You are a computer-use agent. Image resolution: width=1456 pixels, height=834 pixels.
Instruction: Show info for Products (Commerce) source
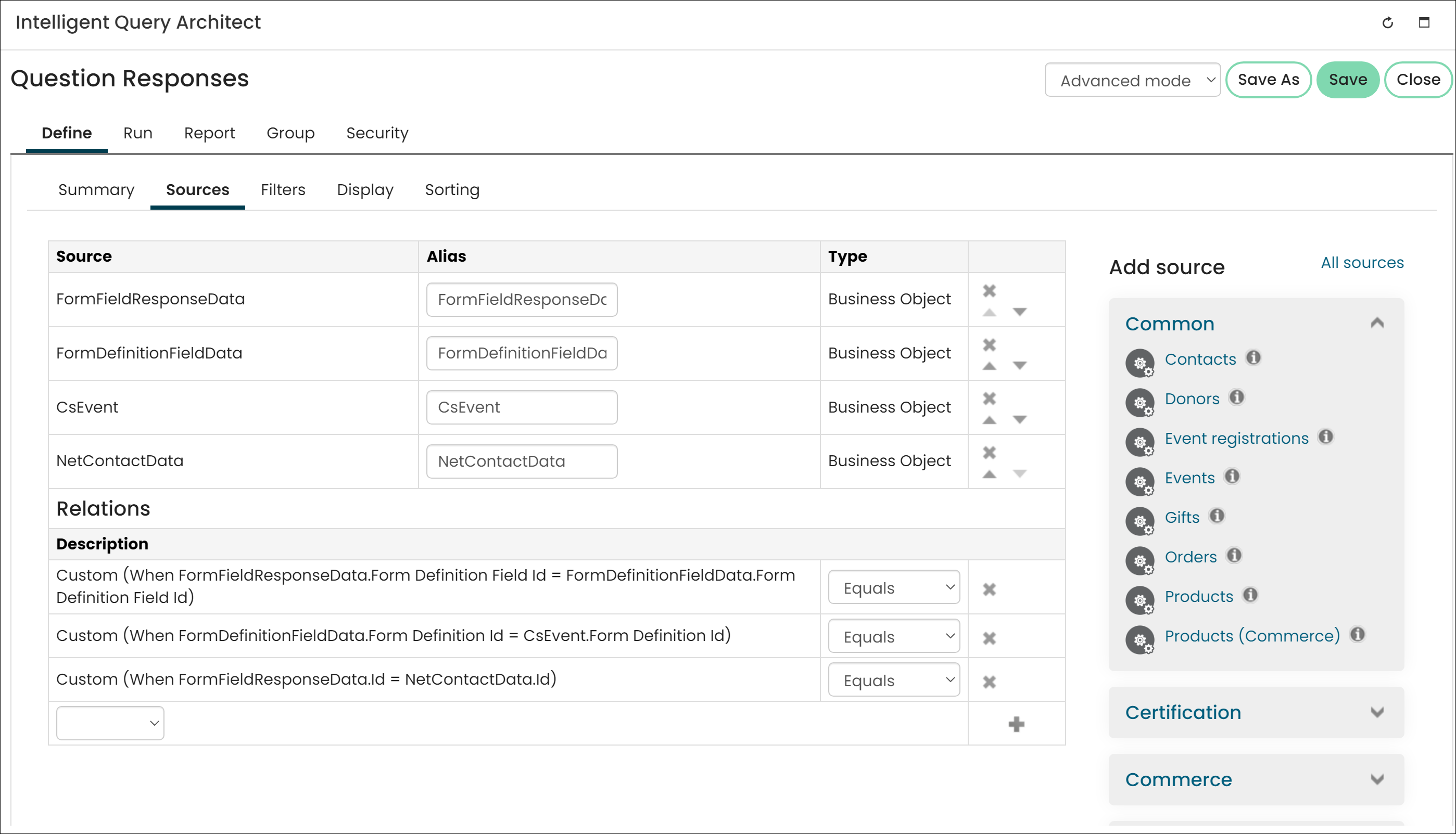tap(1357, 634)
